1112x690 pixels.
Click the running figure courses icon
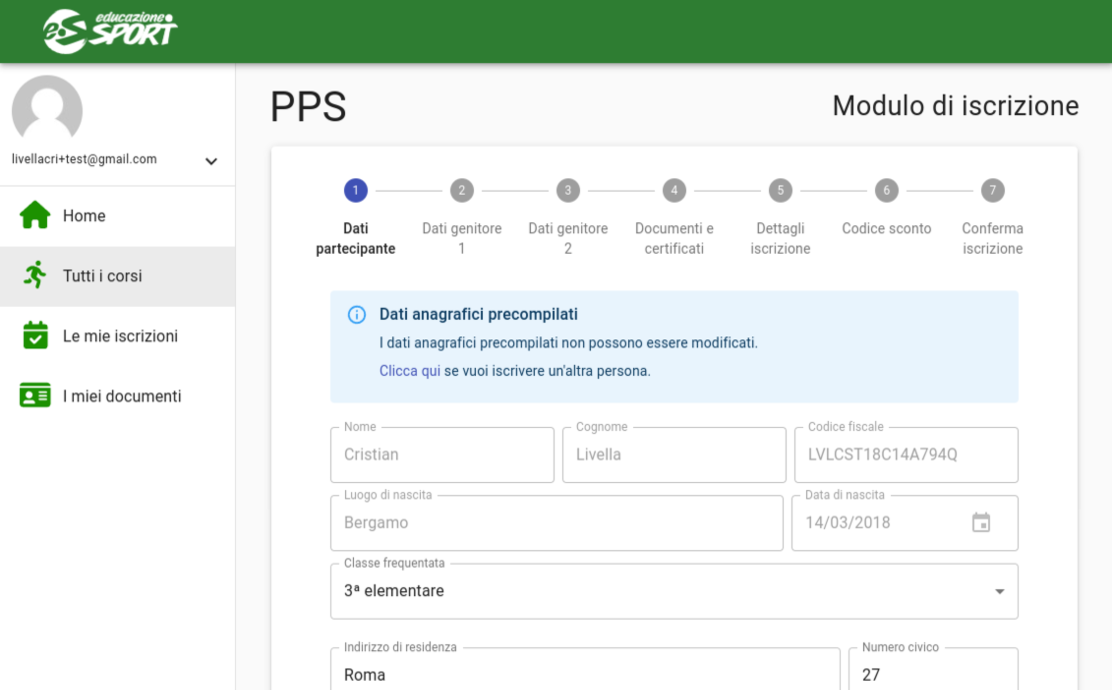pyautogui.click(x=35, y=276)
